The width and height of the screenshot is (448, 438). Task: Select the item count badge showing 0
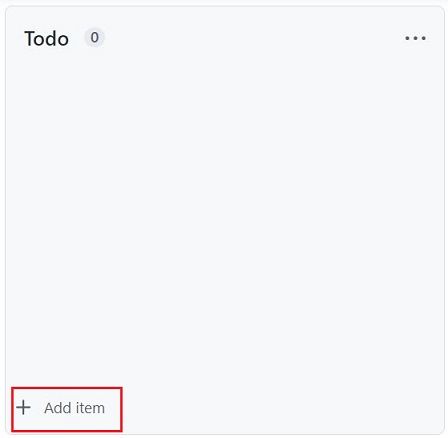tap(94, 38)
